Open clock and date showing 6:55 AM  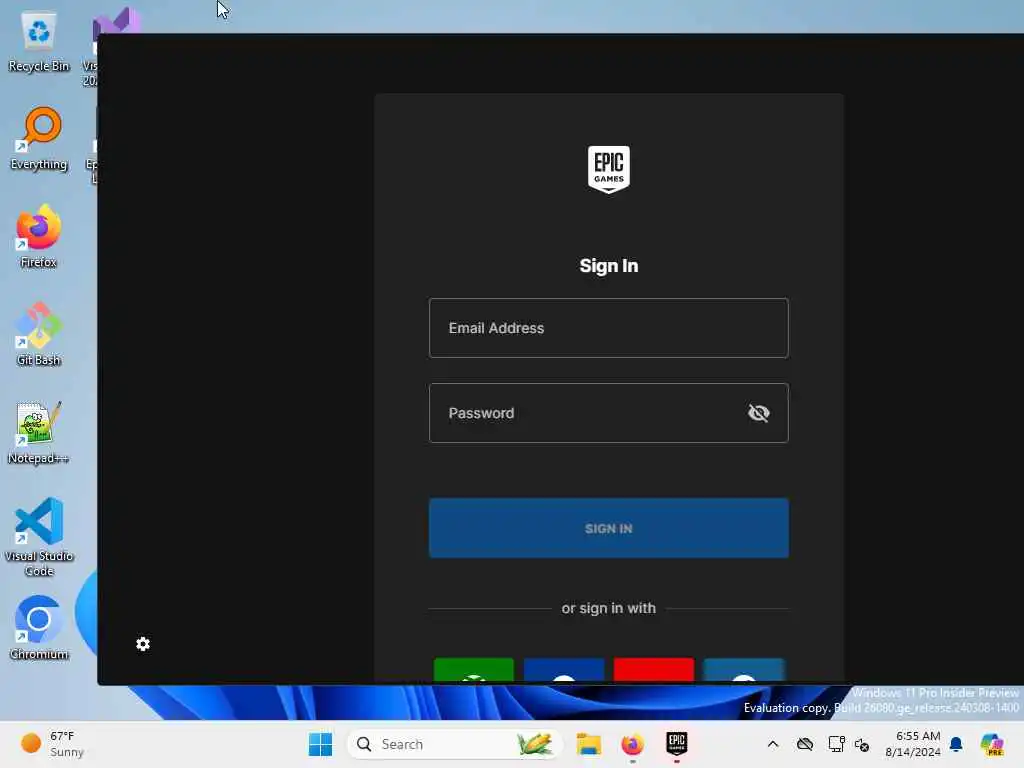pyautogui.click(x=912, y=744)
